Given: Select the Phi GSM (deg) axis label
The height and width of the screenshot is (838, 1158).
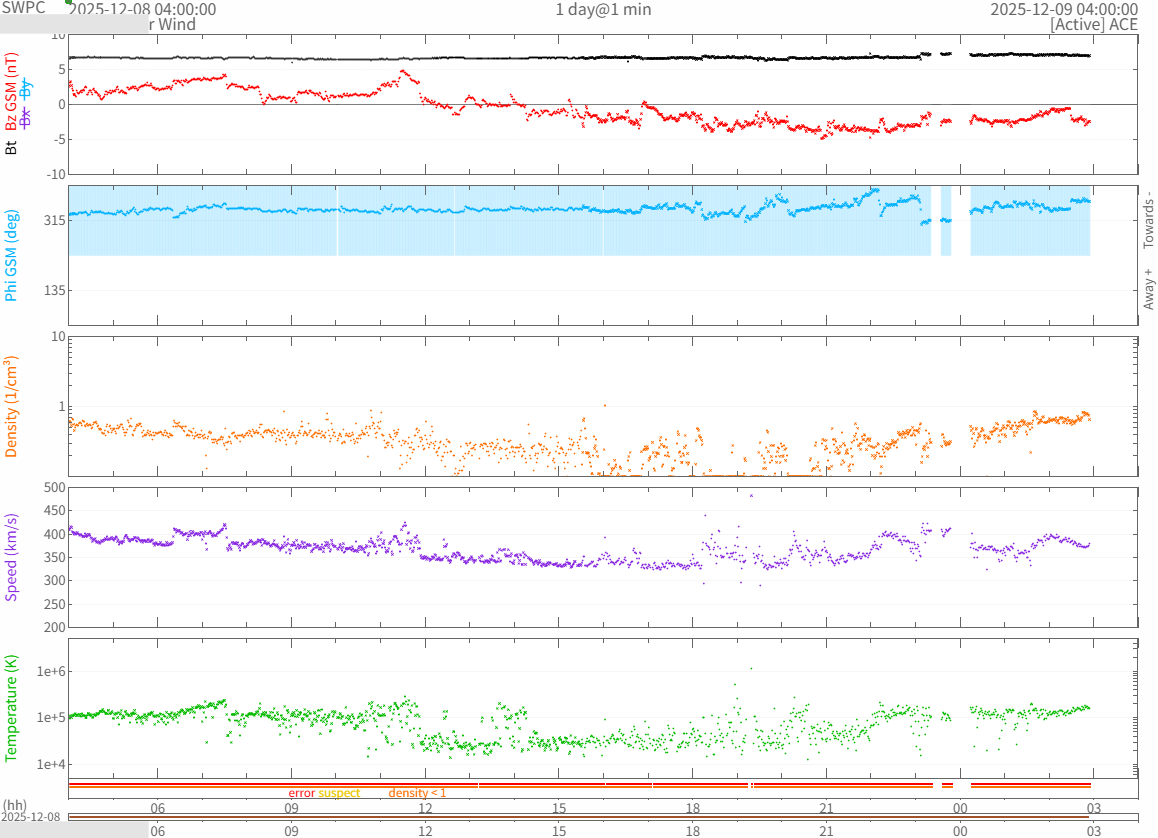Looking at the screenshot, I should point(11,254).
